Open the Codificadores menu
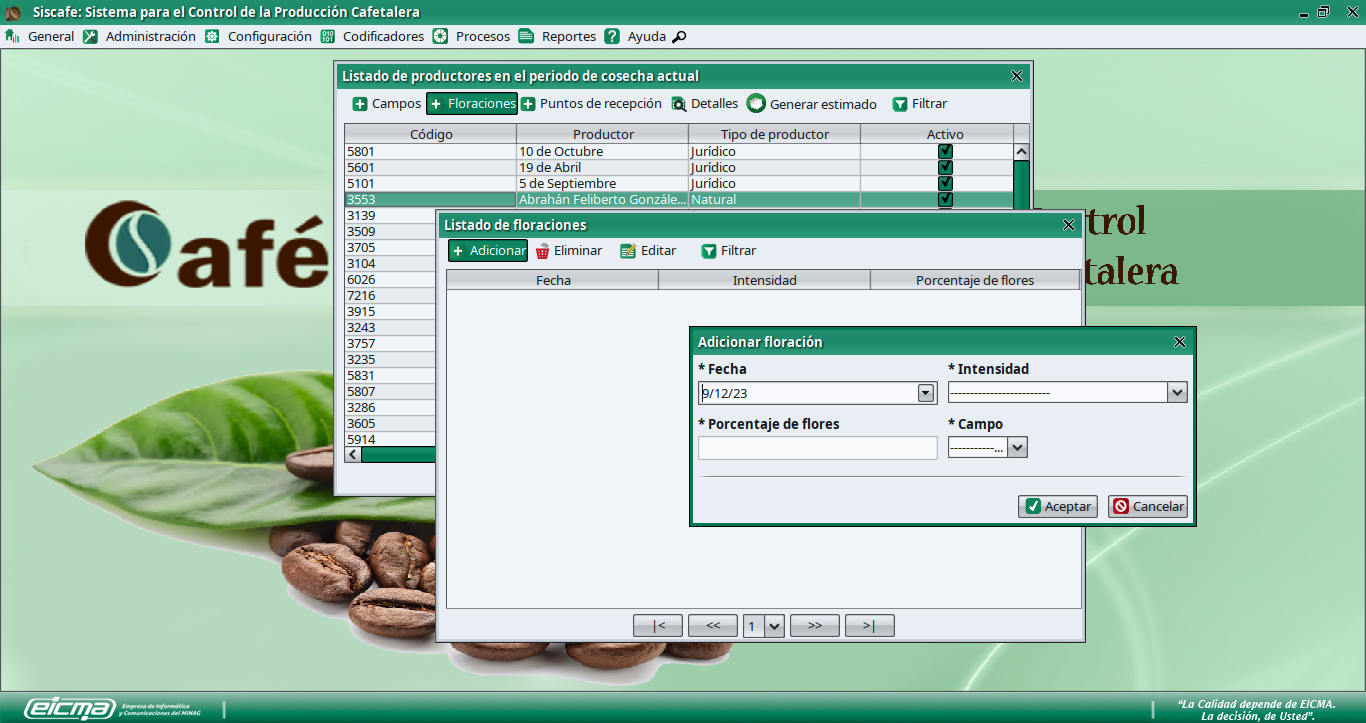 (382, 37)
